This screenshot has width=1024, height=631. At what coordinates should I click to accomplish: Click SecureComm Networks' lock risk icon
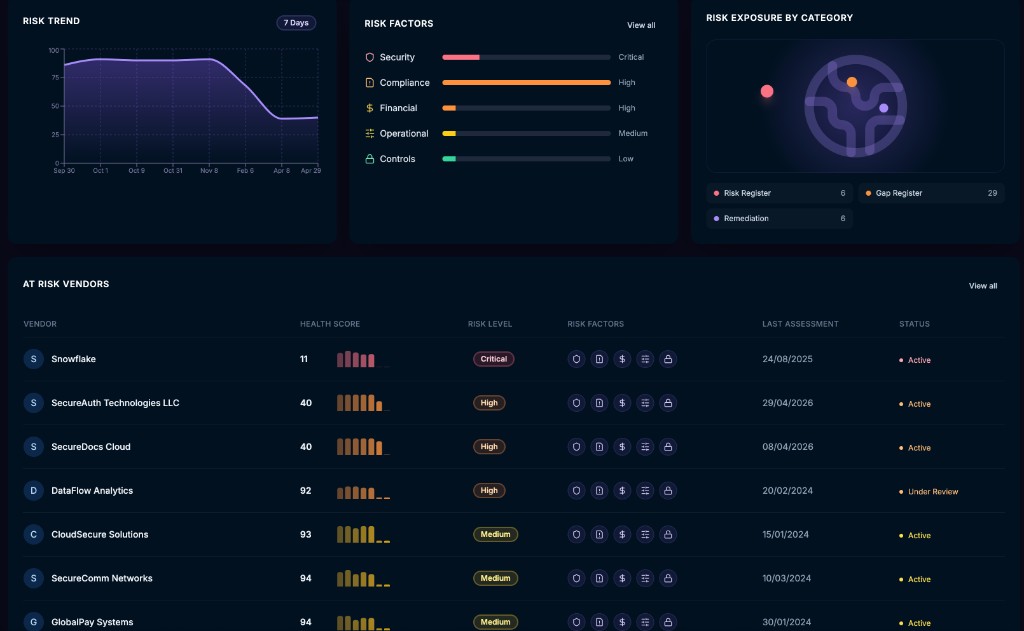pos(667,578)
